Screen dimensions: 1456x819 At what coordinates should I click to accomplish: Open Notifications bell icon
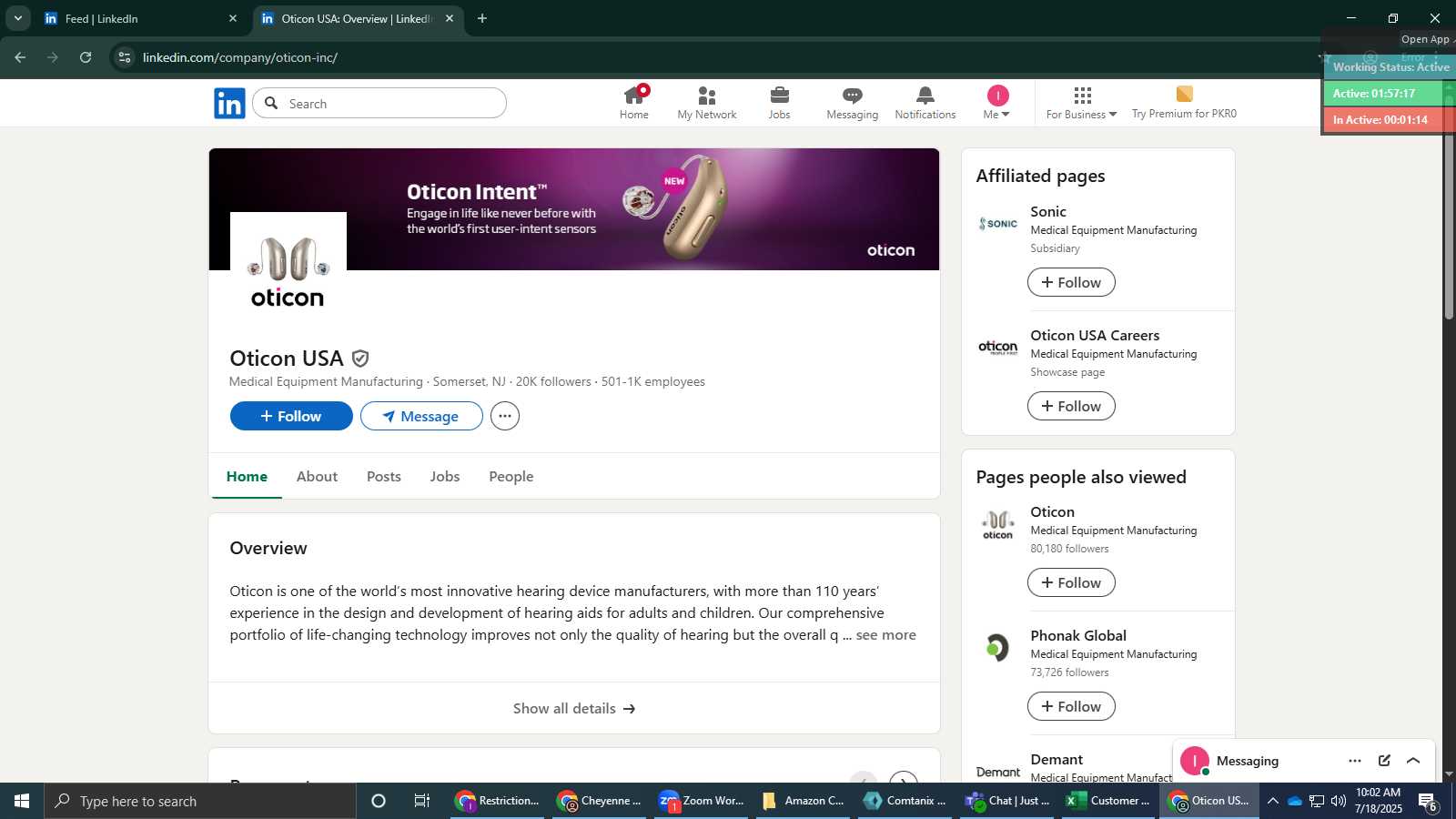tap(925, 103)
